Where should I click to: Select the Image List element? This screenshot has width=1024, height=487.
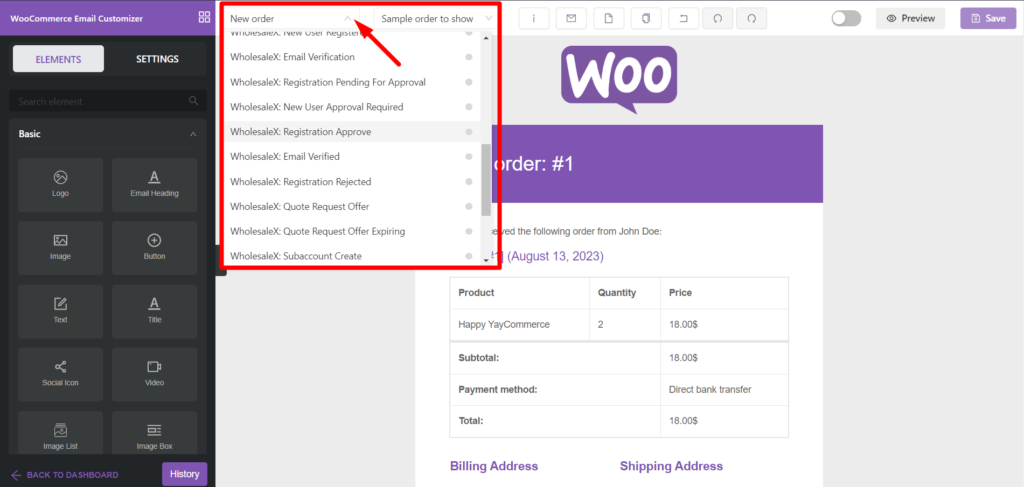coord(61,434)
